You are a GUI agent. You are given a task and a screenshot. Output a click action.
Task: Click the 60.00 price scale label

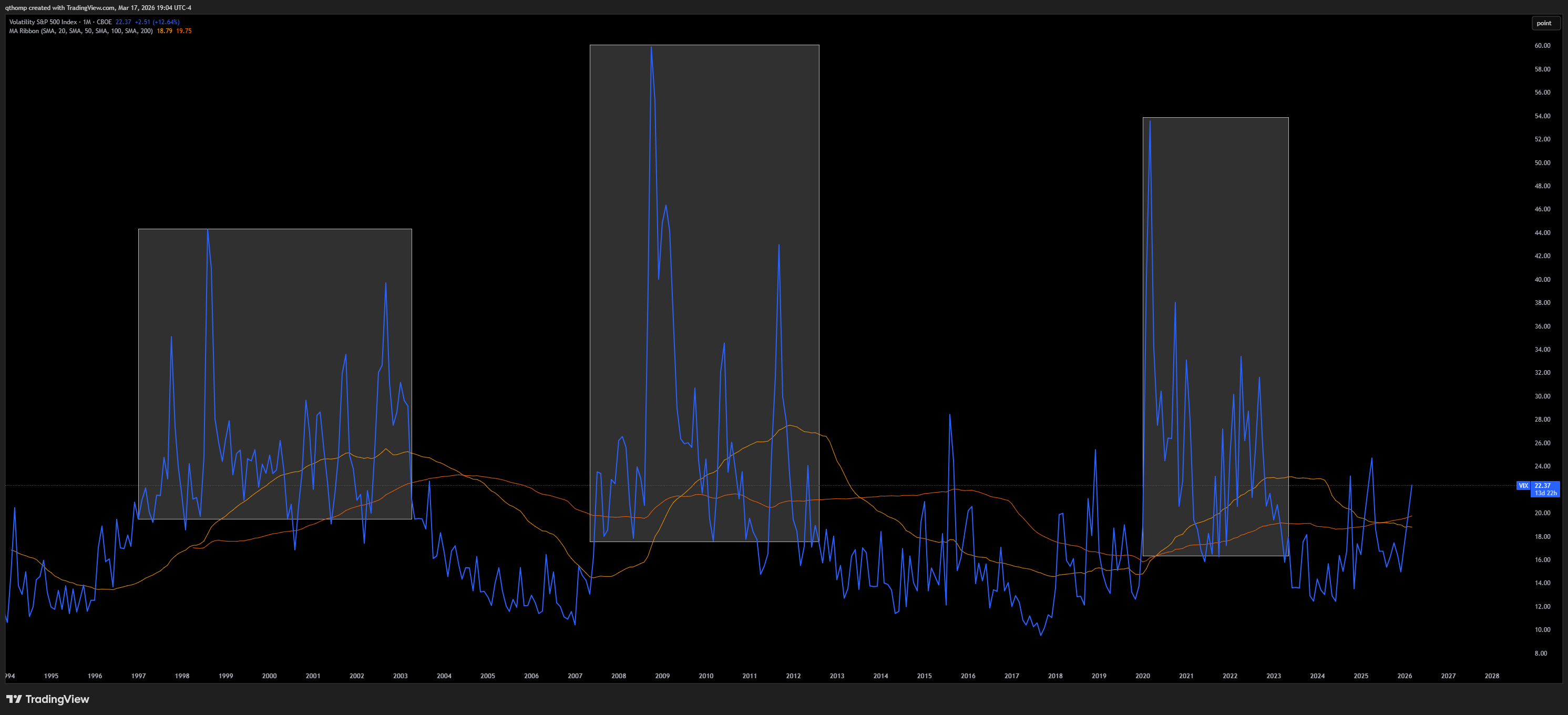point(1542,46)
